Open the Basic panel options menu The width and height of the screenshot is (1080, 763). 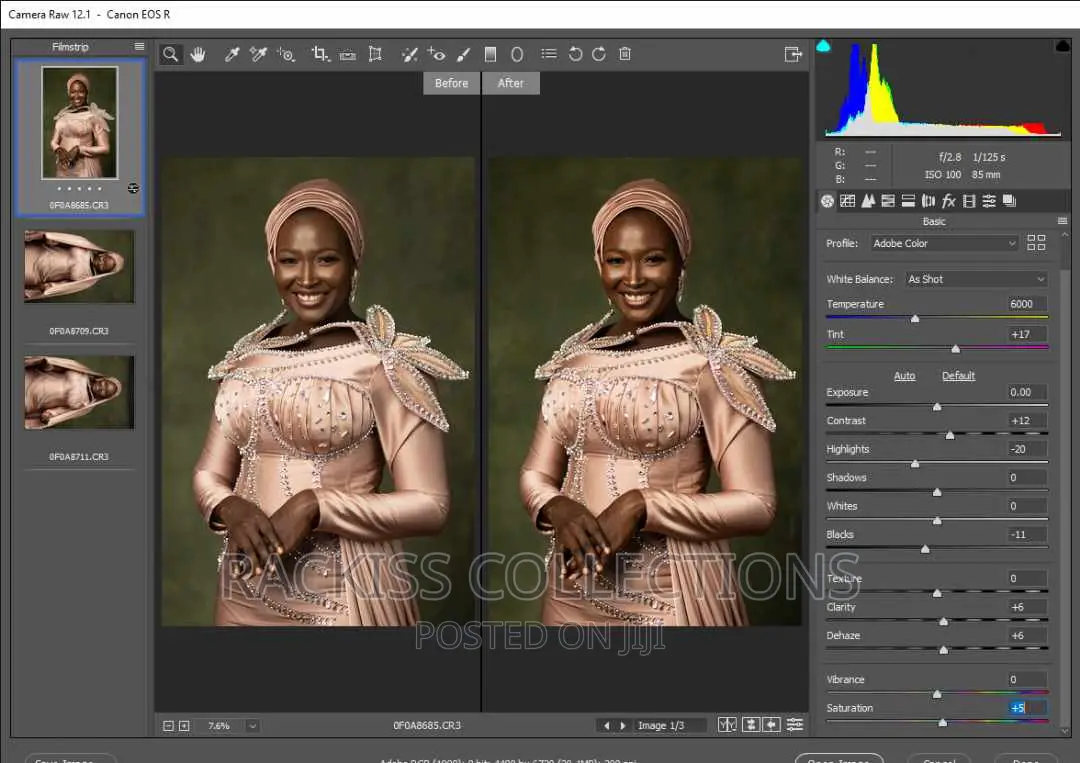click(1062, 221)
